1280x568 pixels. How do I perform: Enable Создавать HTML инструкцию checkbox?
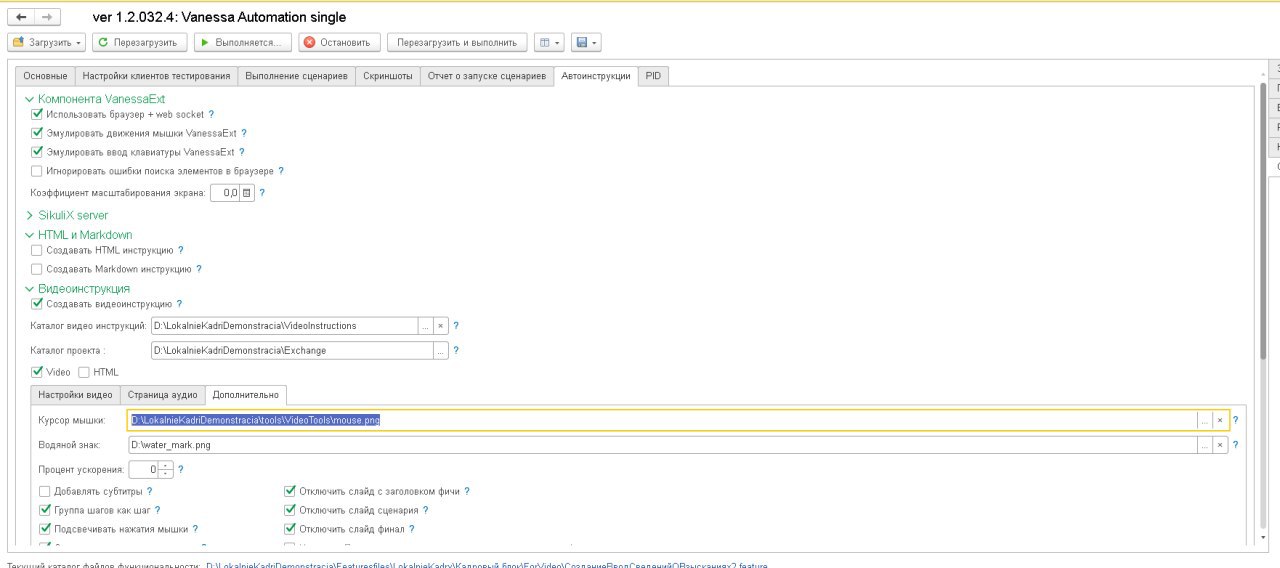(x=37, y=250)
